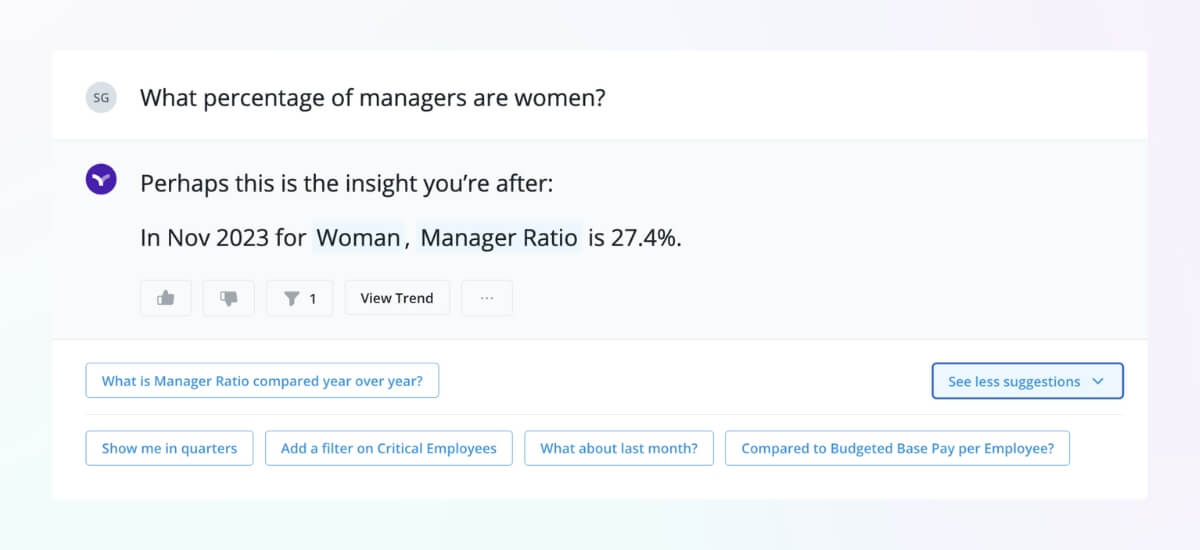Choose the Show me in quarters suggestion
This screenshot has height=550, width=1200.
click(169, 448)
